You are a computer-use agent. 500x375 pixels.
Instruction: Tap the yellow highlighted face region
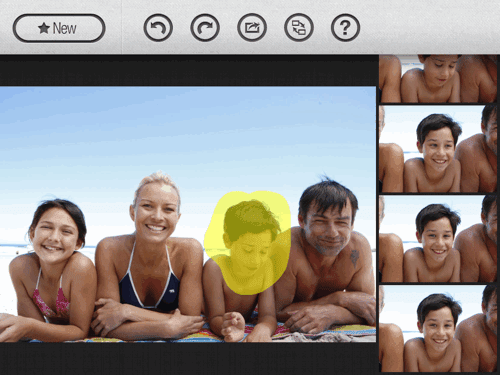coord(248,243)
